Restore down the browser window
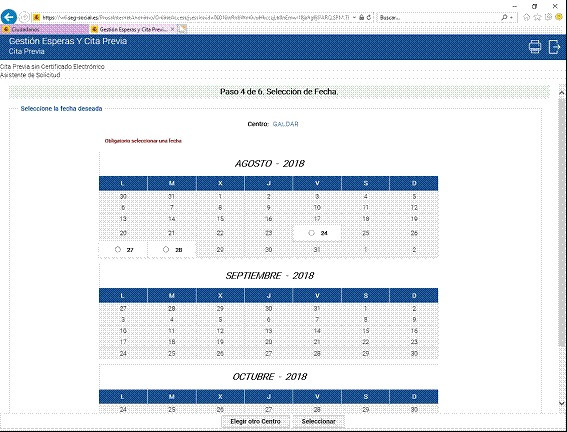 point(534,6)
